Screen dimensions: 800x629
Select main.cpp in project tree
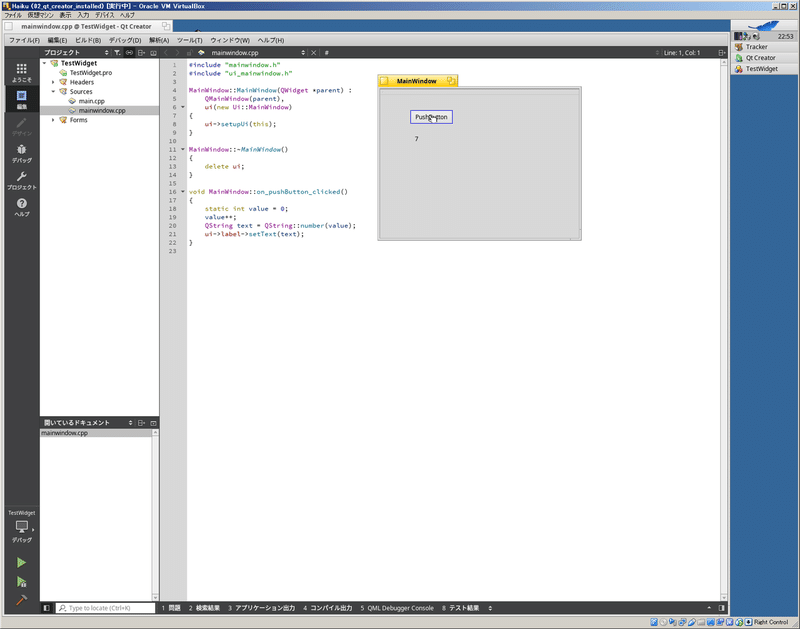[91, 101]
